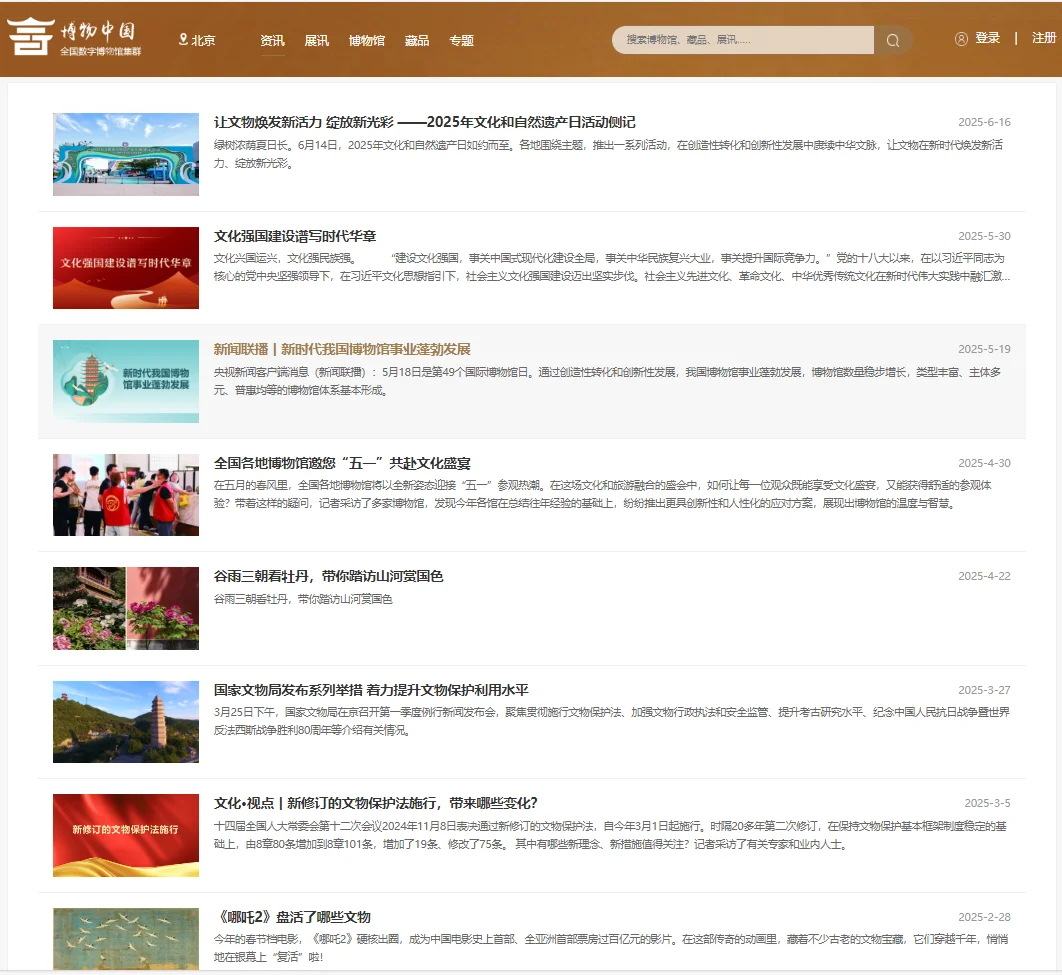The width and height of the screenshot is (1062, 975).
Task: Click the date 2025-2-28
Action: click(x=984, y=917)
